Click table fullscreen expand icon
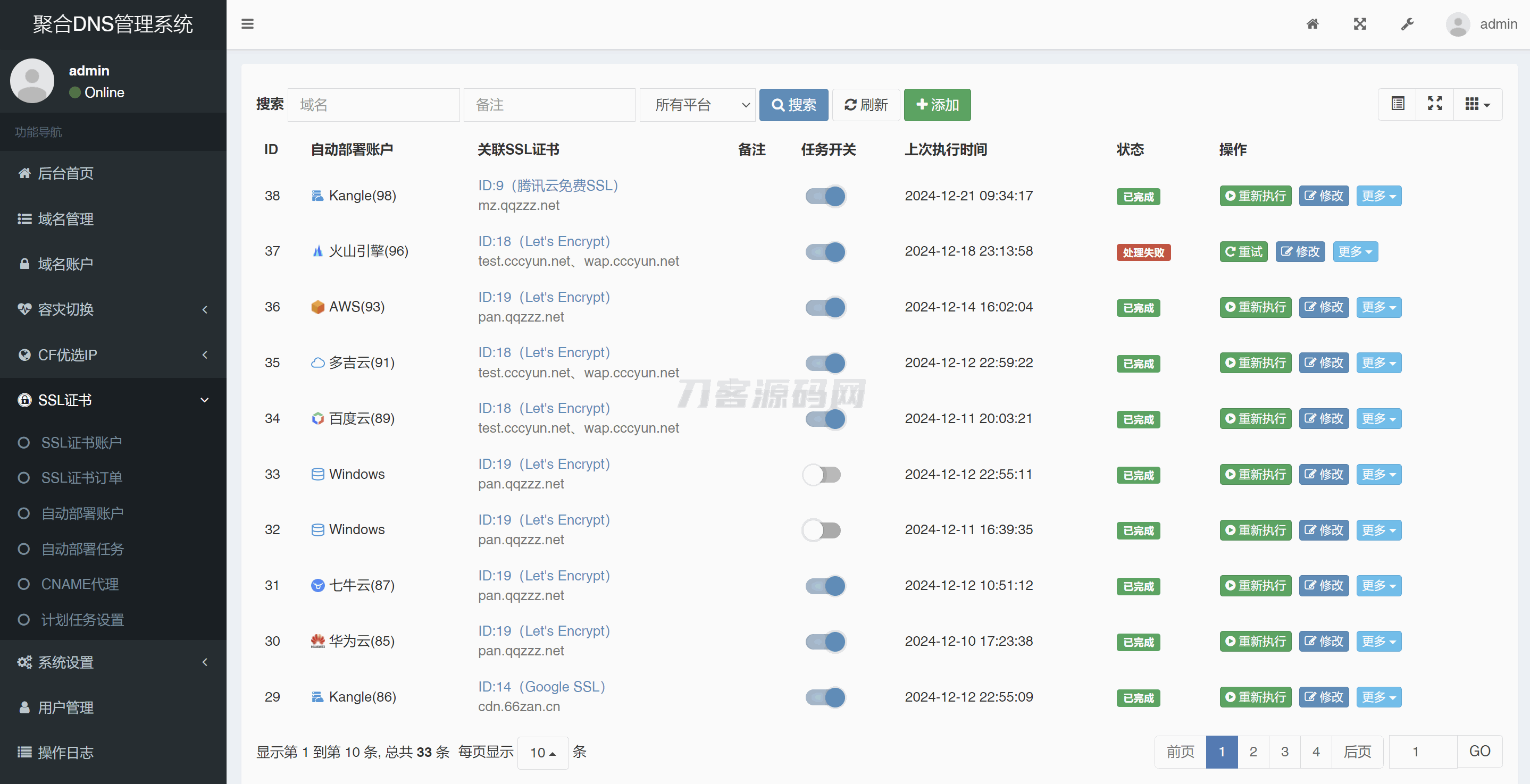 click(1434, 105)
